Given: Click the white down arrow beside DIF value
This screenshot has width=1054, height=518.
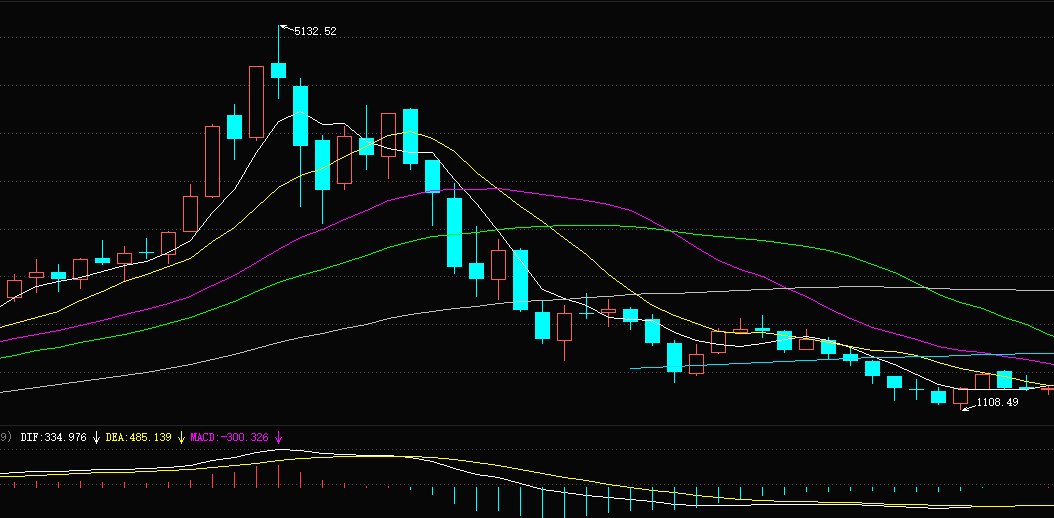Looking at the screenshot, I should [97, 438].
